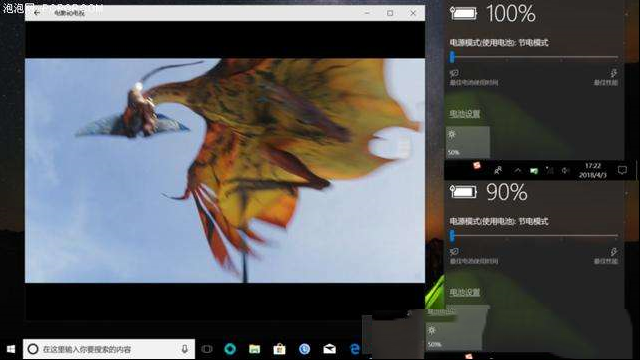Screen dimensions: 640x360
Task: Click the green battery tray icon
Action: point(534,171)
